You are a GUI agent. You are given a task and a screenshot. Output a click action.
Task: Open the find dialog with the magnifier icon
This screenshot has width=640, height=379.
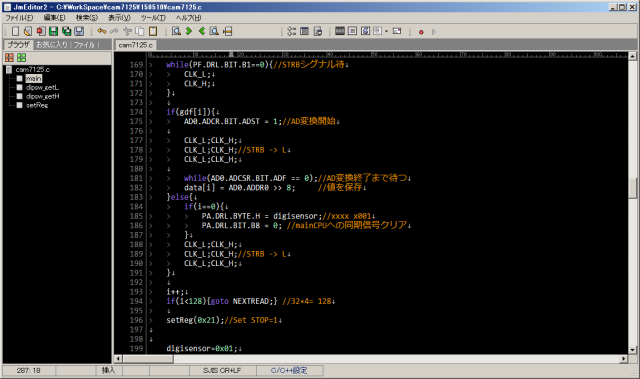[176, 31]
